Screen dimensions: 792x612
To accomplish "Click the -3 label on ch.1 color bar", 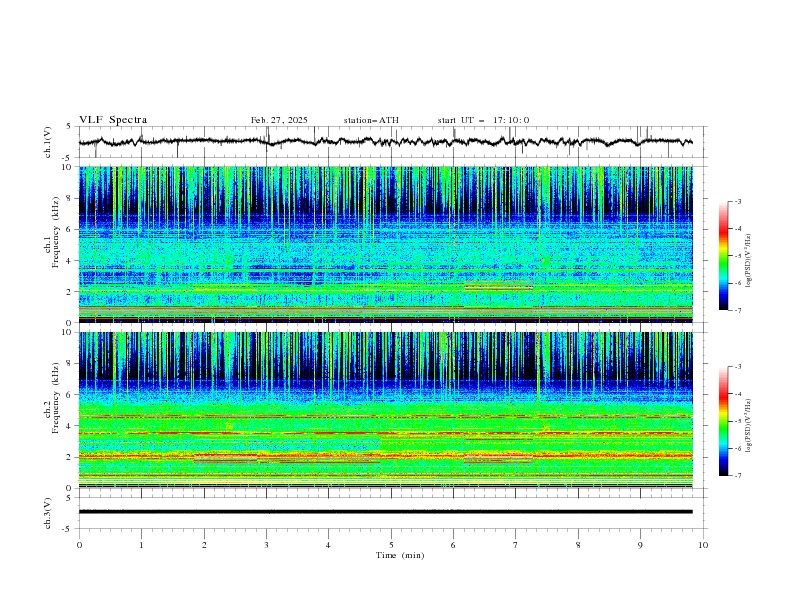I will click(737, 201).
